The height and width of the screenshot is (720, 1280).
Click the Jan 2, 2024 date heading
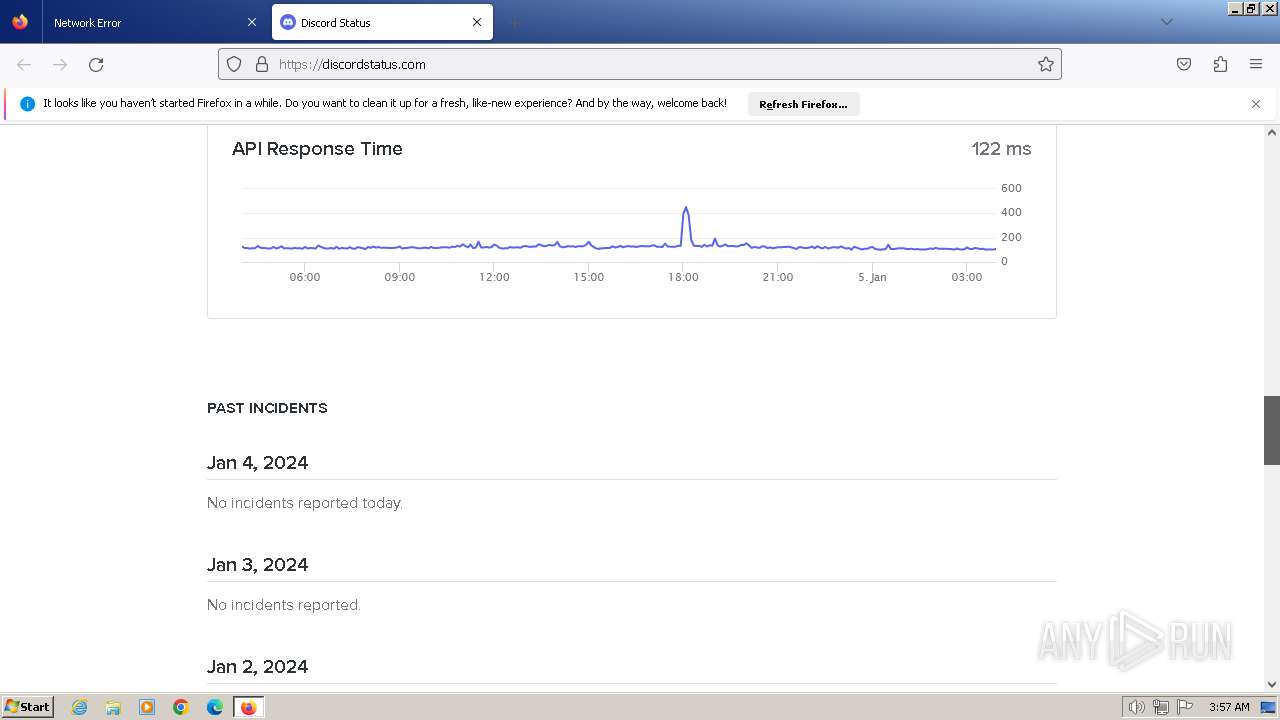click(257, 667)
